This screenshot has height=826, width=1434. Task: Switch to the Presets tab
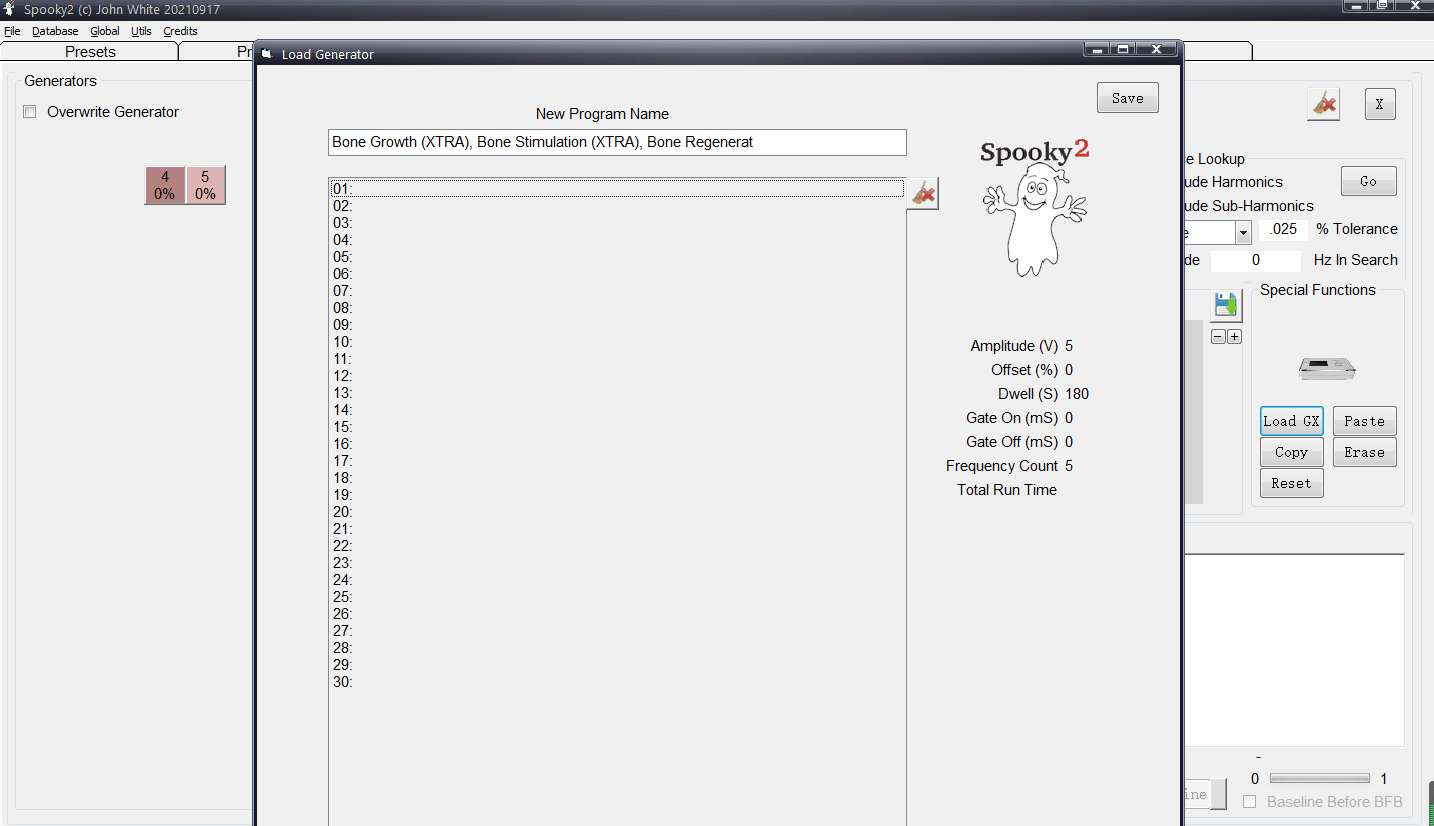[x=90, y=51]
